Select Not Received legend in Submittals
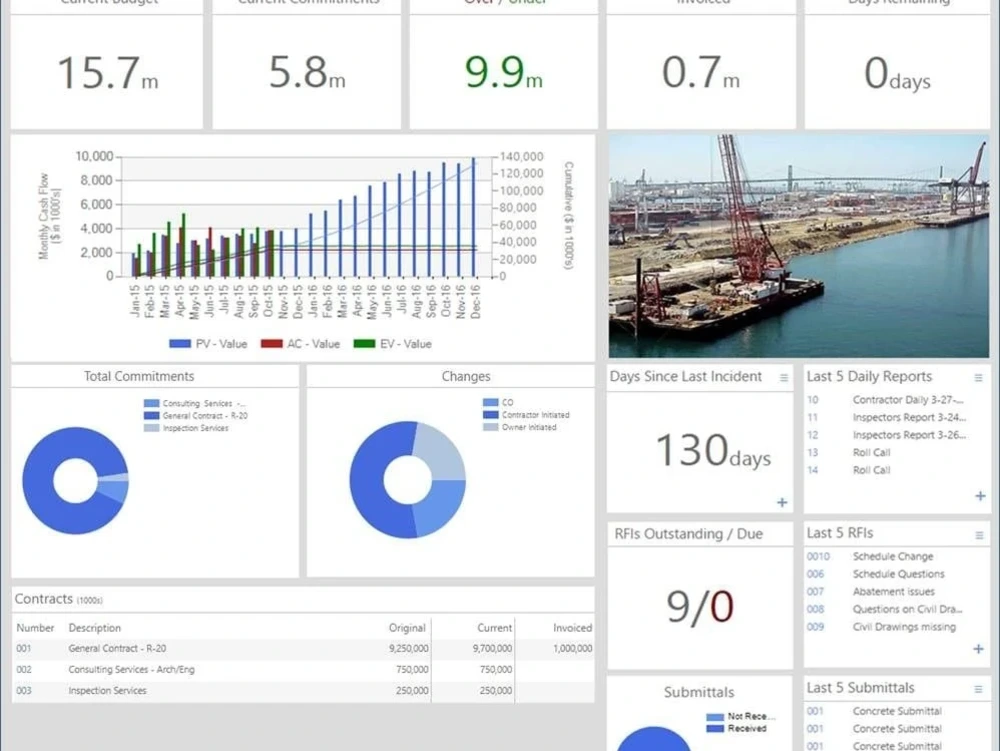 pyautogui.click(x=741, y=717)
